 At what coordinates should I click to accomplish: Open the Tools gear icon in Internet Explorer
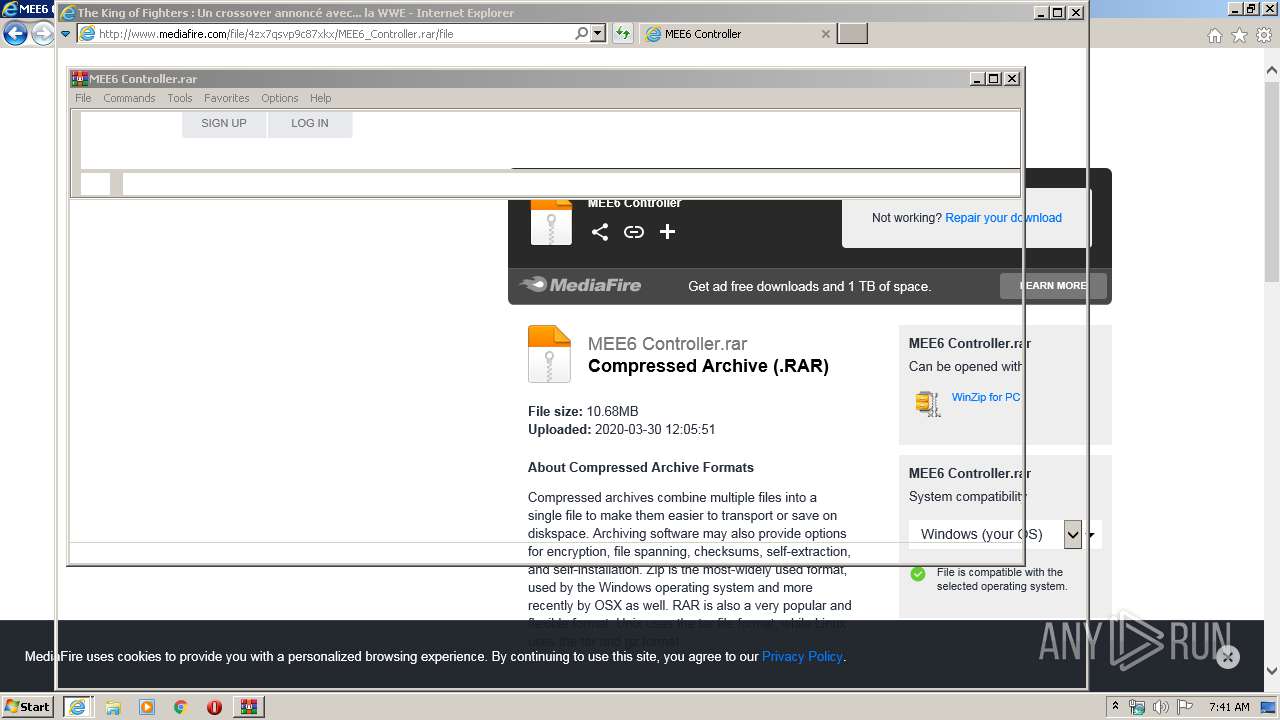coord(1263,35)
